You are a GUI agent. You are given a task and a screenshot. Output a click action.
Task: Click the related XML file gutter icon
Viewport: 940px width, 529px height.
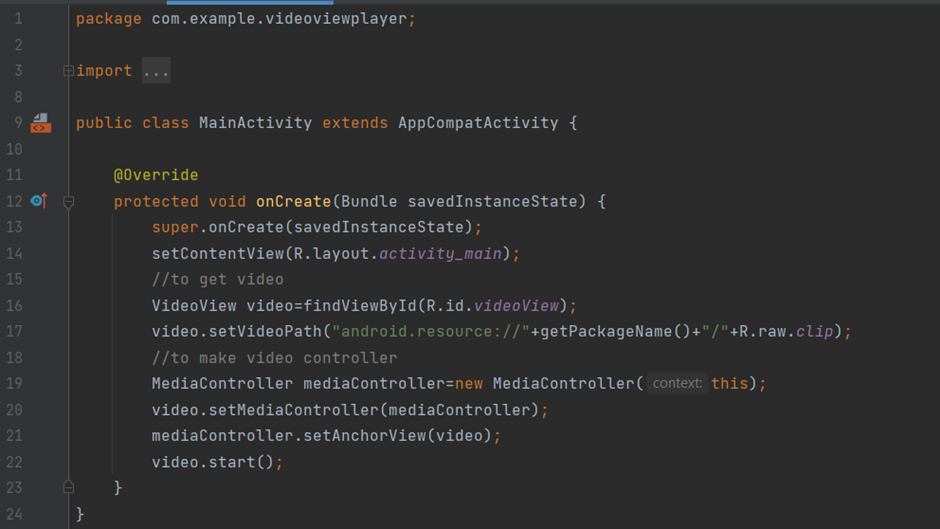tap(40, 123)
